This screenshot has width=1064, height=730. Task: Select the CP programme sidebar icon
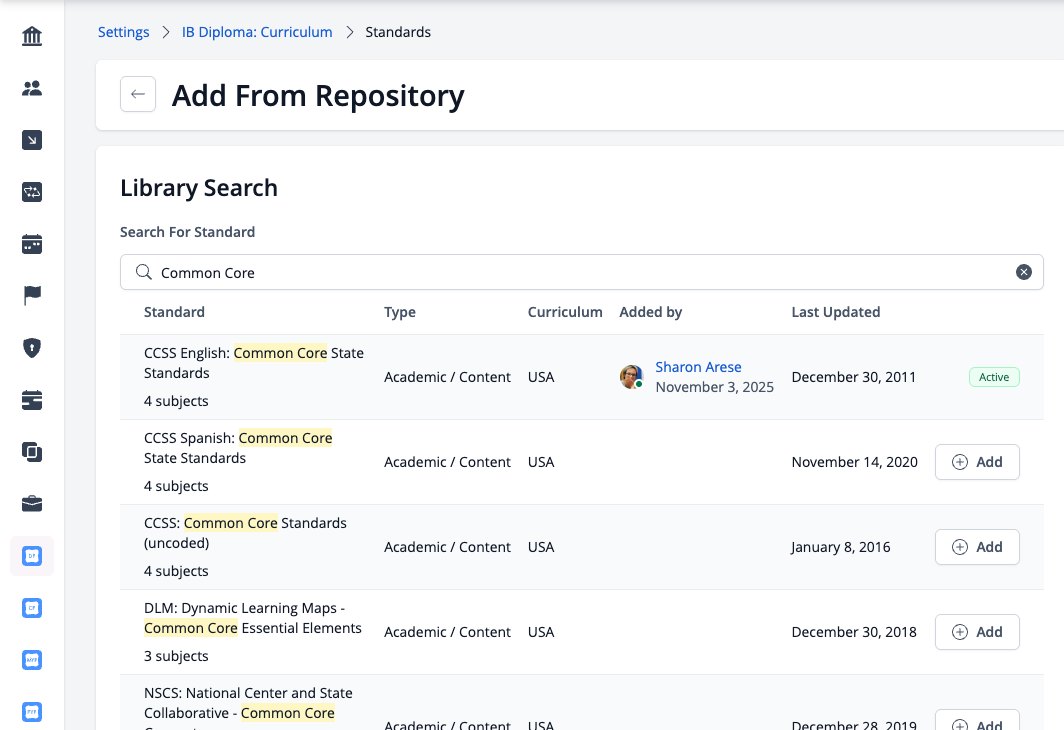click(32, 608)
